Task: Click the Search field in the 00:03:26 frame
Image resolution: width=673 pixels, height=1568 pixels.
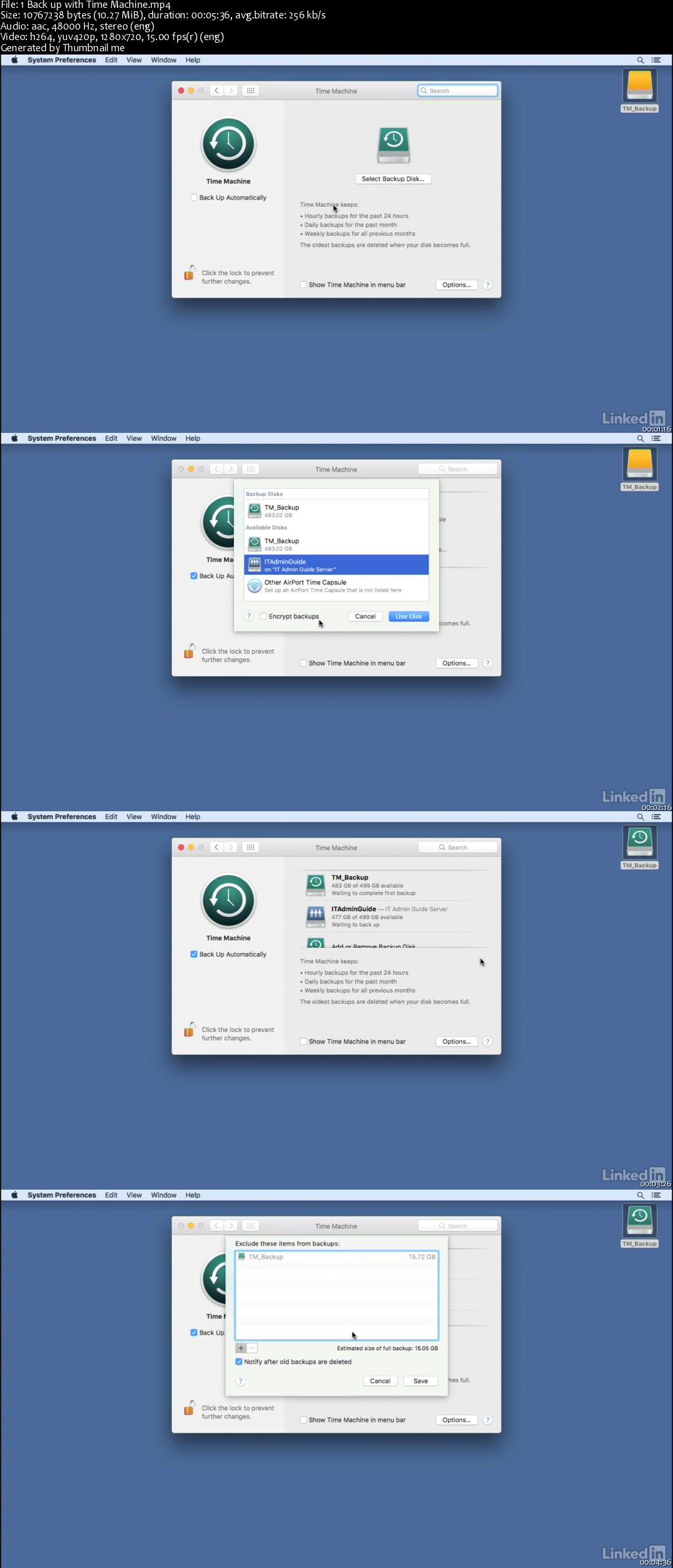Action: (457, 847)
